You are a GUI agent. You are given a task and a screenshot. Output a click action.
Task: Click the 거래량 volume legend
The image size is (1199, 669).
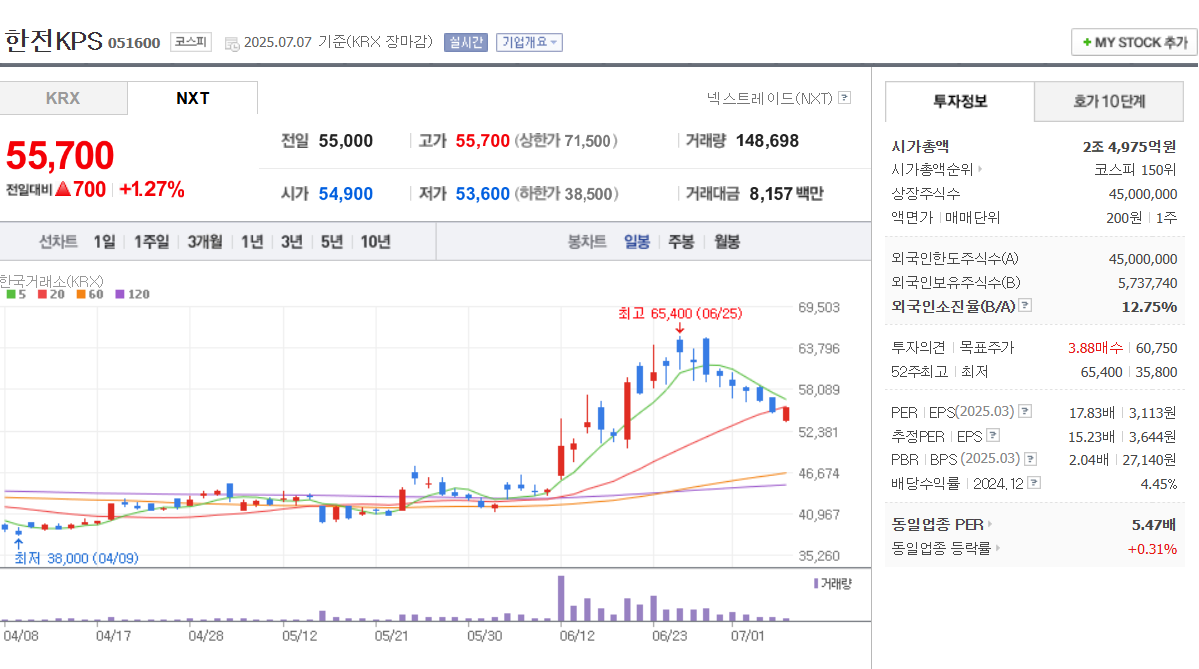coord(833,583)
